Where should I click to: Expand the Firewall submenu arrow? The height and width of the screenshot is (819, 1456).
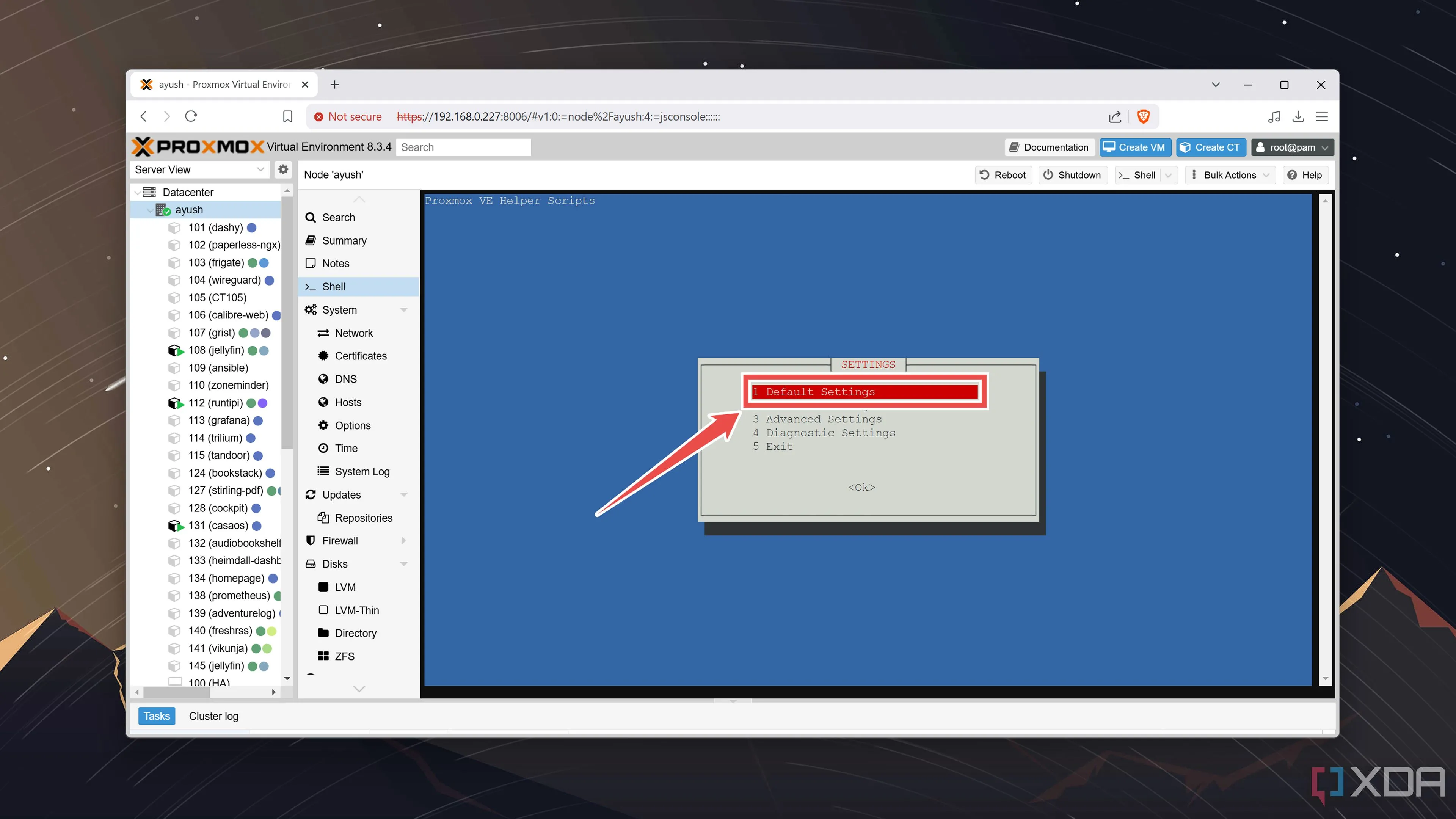coord(403,541)
